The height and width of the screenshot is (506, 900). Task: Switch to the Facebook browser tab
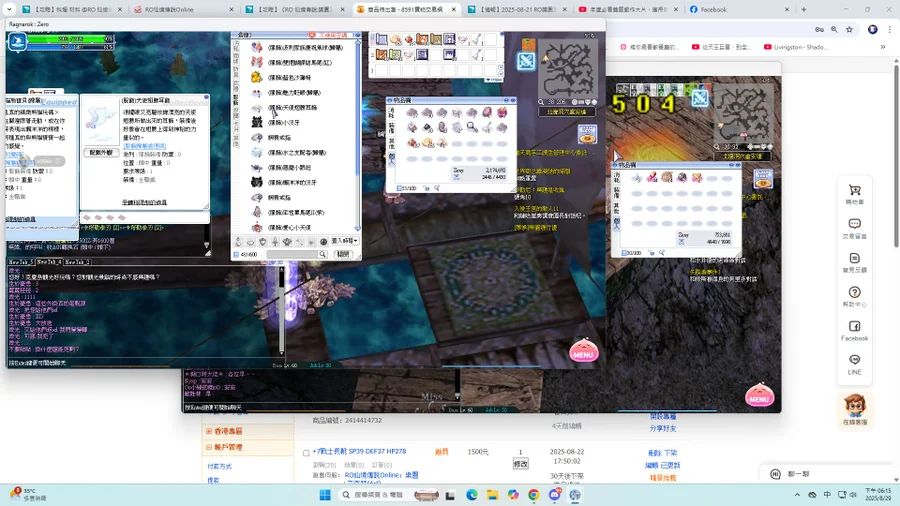coord(740,9)
